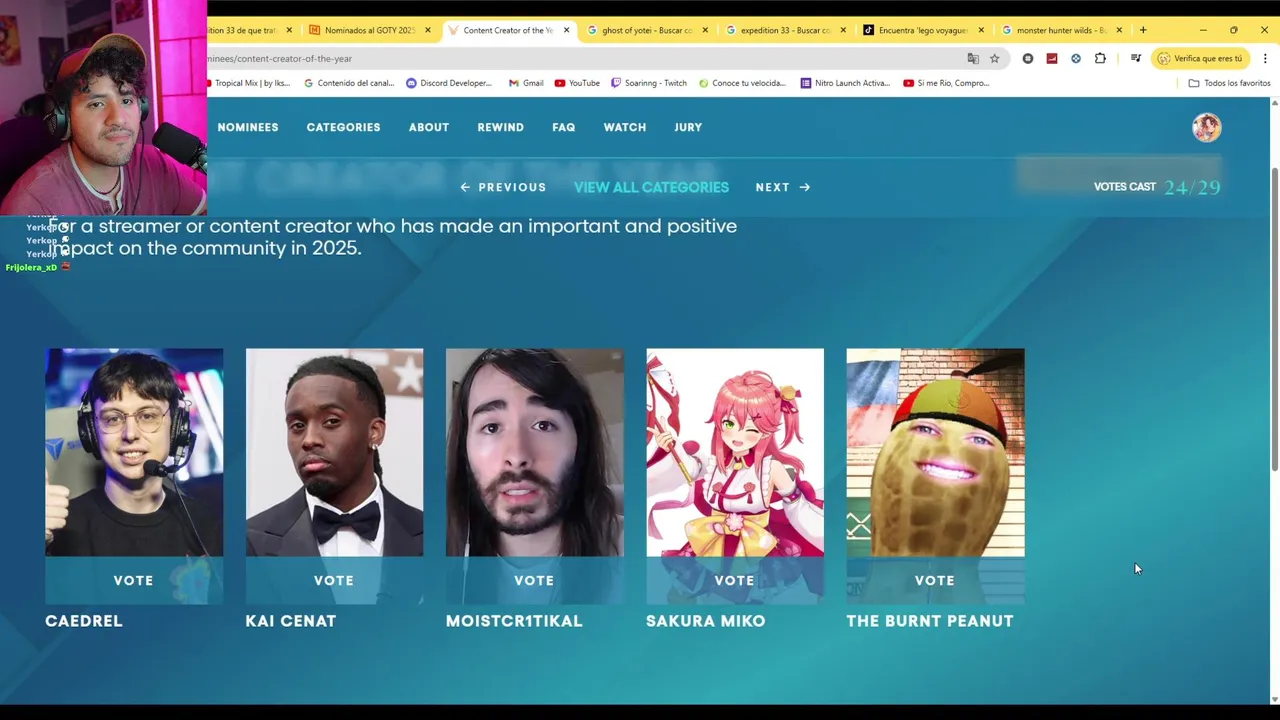Open the JURY menu item
This screenshot has height=720, width=1280.
pos(688,127)
